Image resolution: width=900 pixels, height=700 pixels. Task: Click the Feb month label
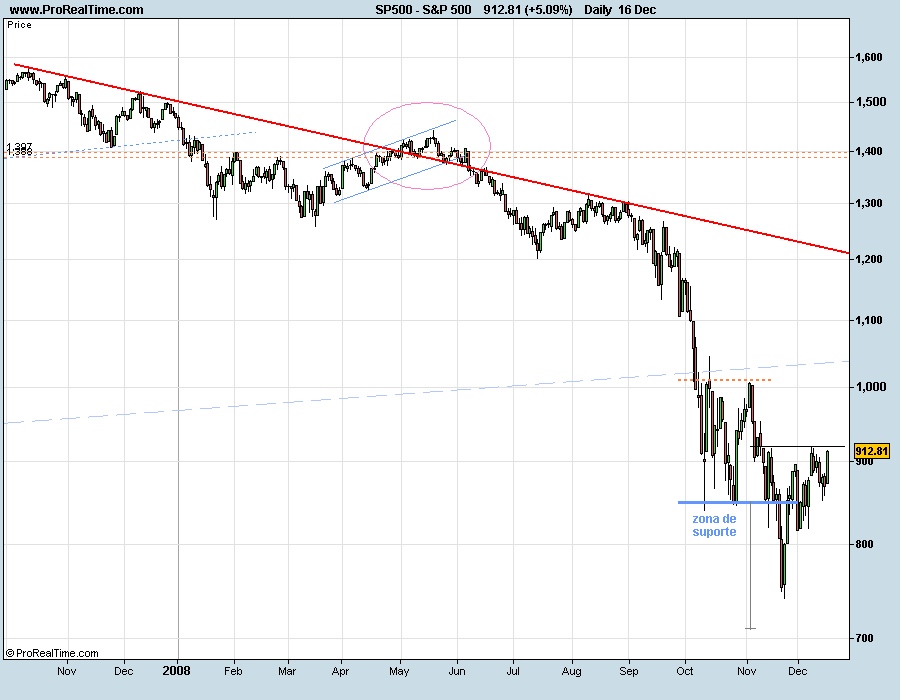[x=233, y=671]
